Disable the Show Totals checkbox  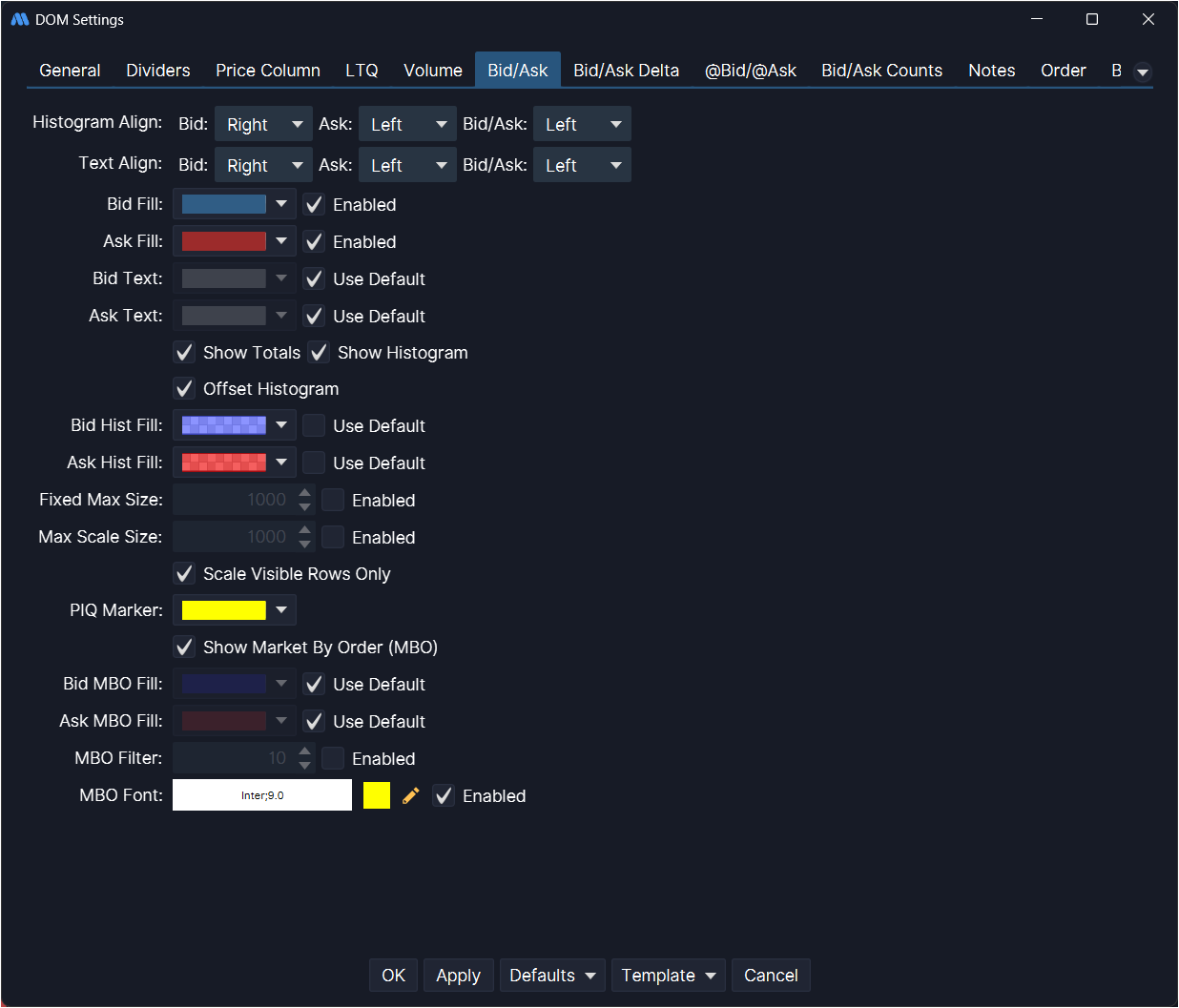click(185, 353)
